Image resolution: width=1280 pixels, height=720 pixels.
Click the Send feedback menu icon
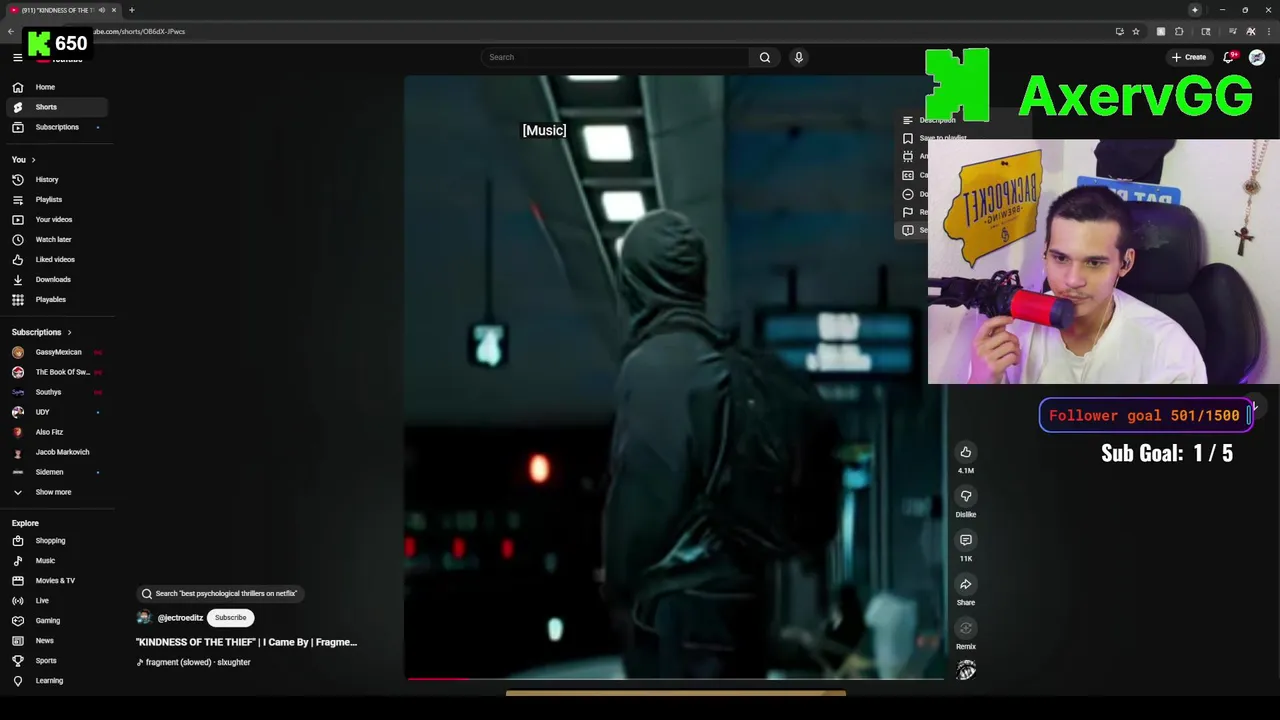coord(908,230)
